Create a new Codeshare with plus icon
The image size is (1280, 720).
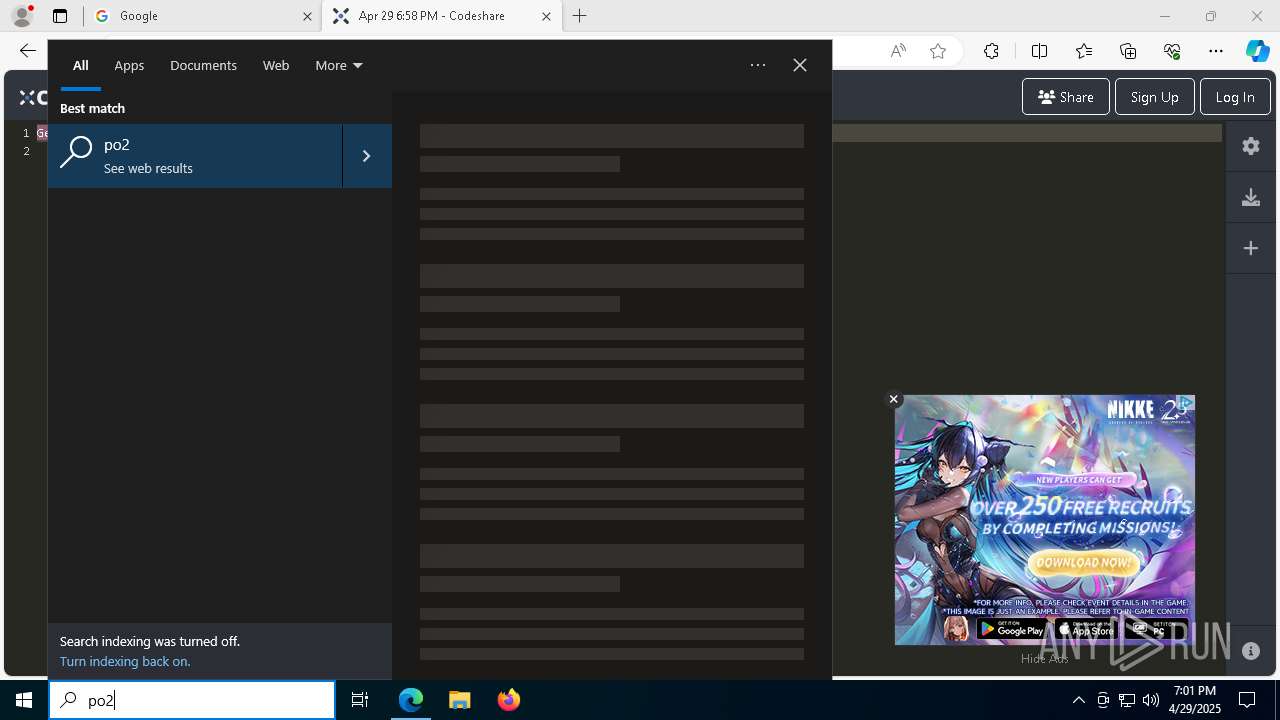[x=1251, y=248]
